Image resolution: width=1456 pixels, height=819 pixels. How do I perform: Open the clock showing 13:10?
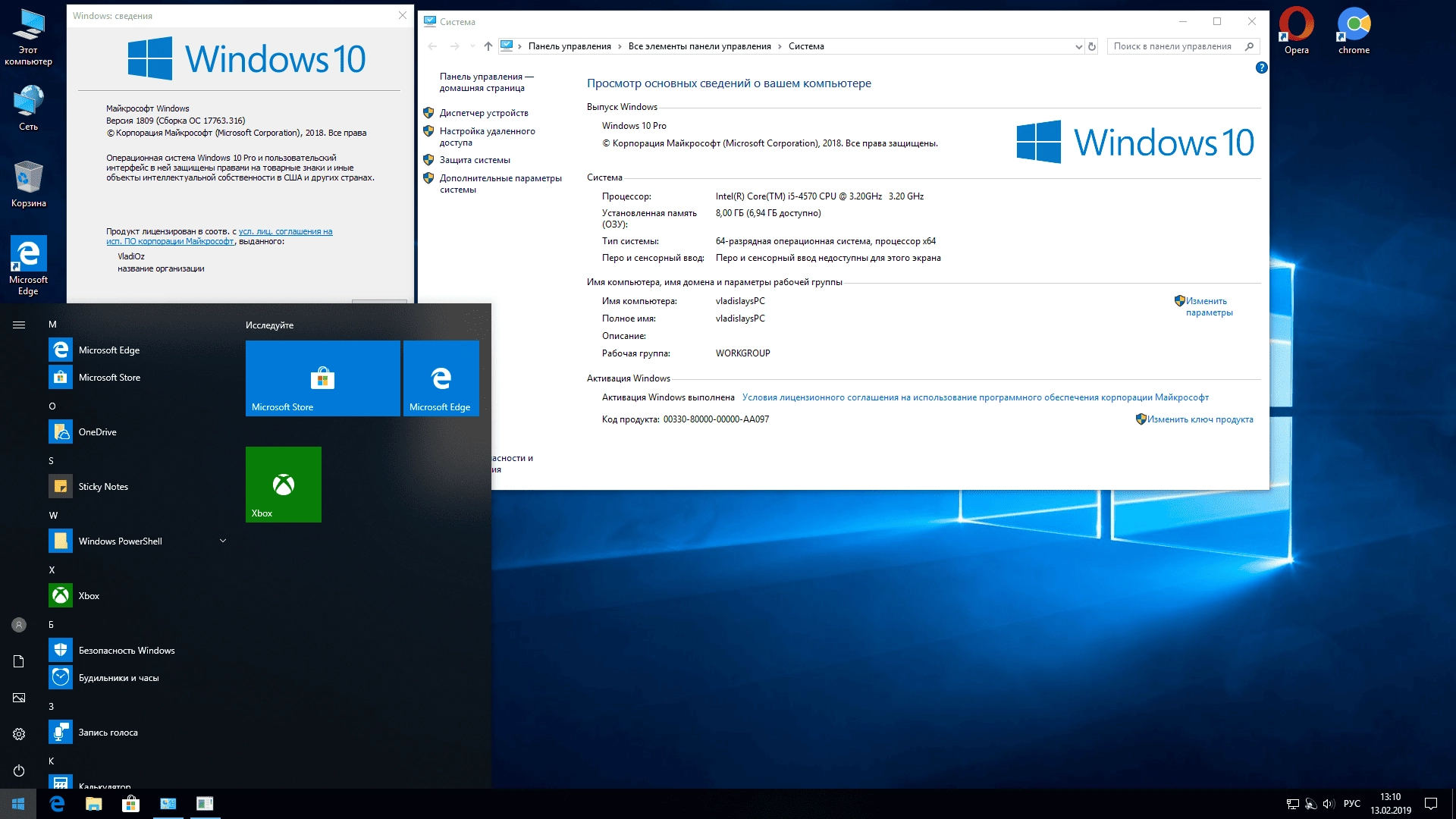click(x=1391, y=804)
